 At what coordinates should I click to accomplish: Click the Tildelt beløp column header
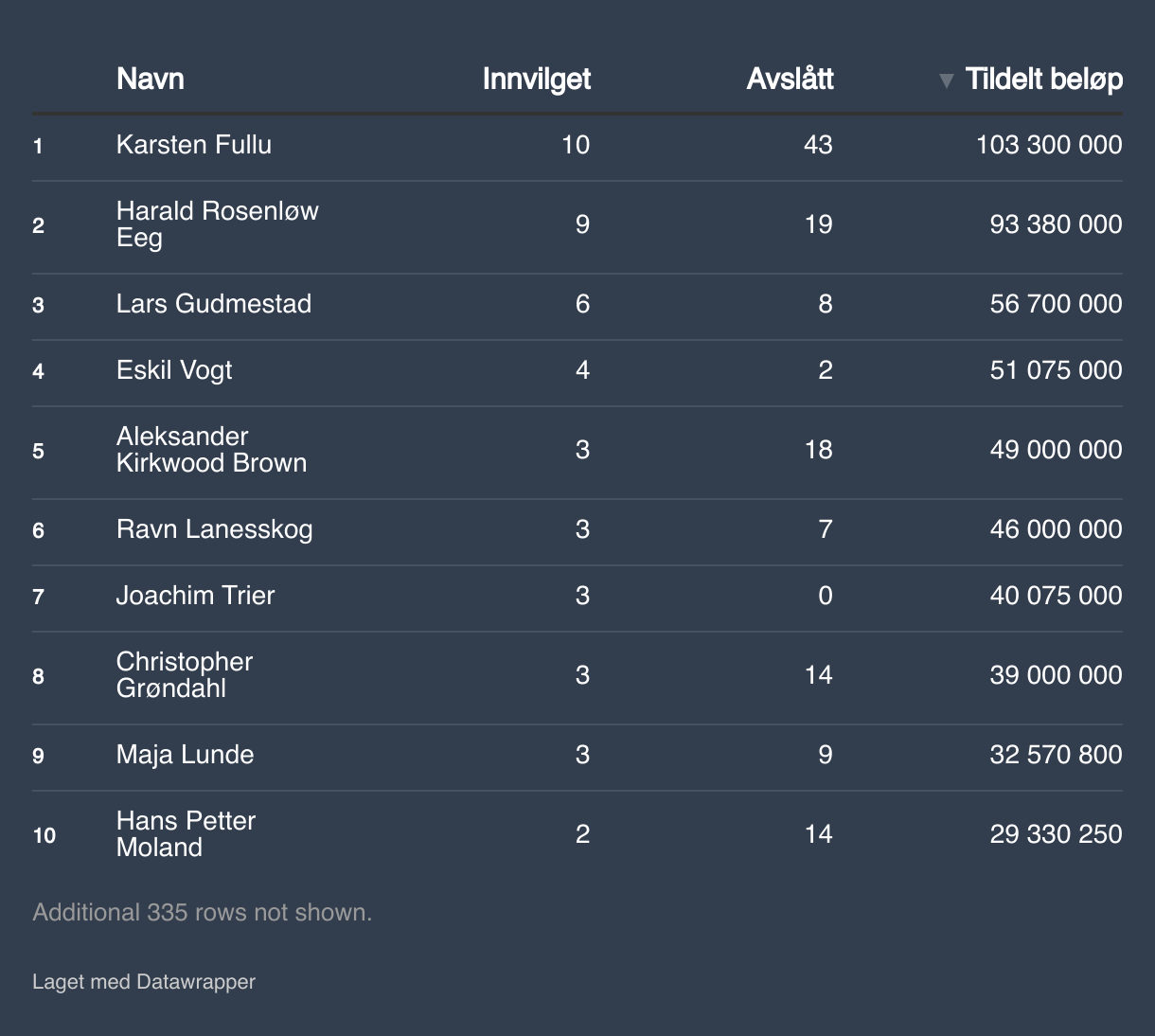tap(1043, 79)
